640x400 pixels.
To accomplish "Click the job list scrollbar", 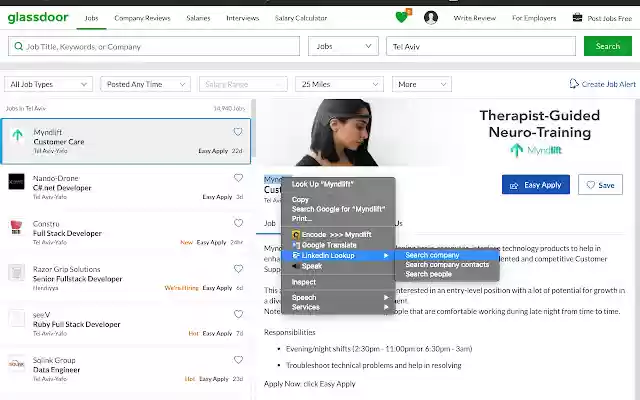I will coord(253,128).
